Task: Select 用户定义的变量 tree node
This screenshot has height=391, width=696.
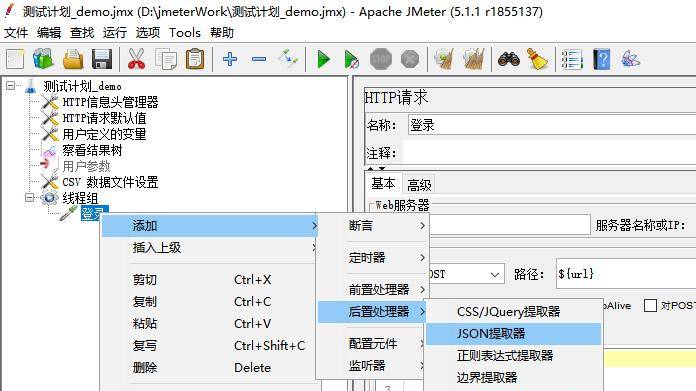Action: (104, 134)
